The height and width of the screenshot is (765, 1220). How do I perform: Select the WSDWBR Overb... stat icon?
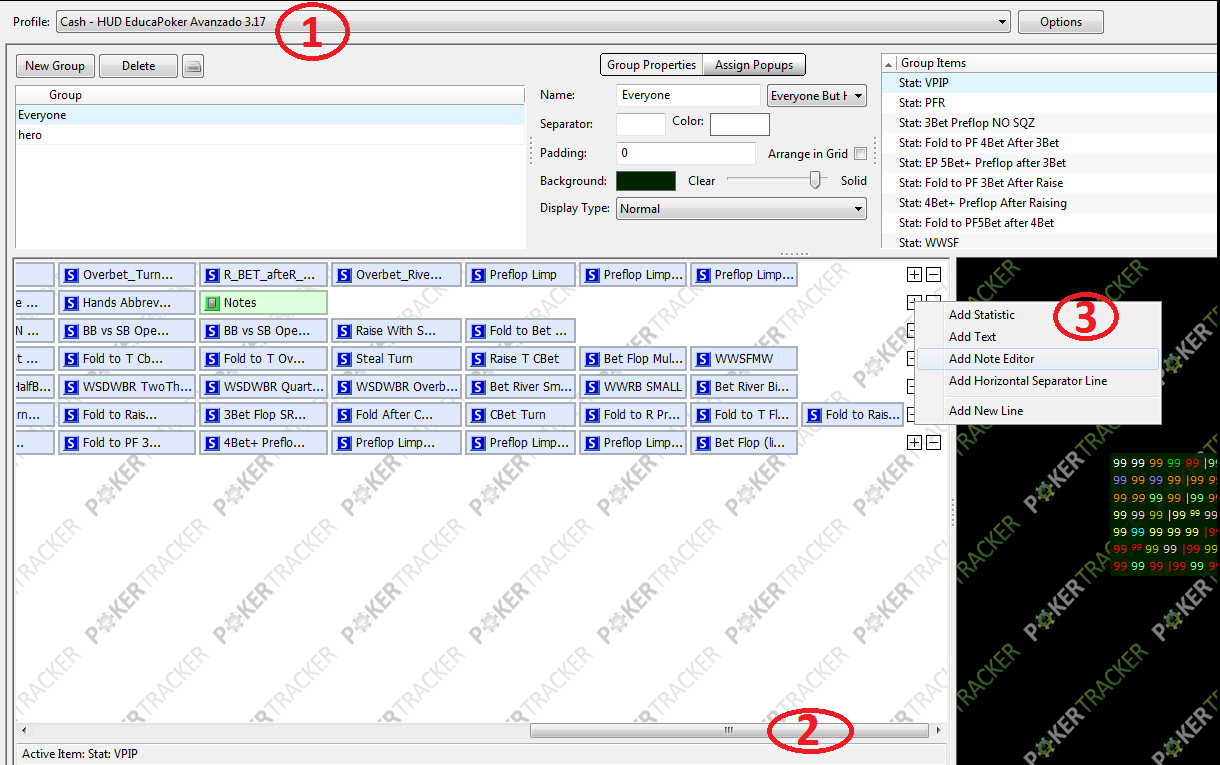coord(343,387)
